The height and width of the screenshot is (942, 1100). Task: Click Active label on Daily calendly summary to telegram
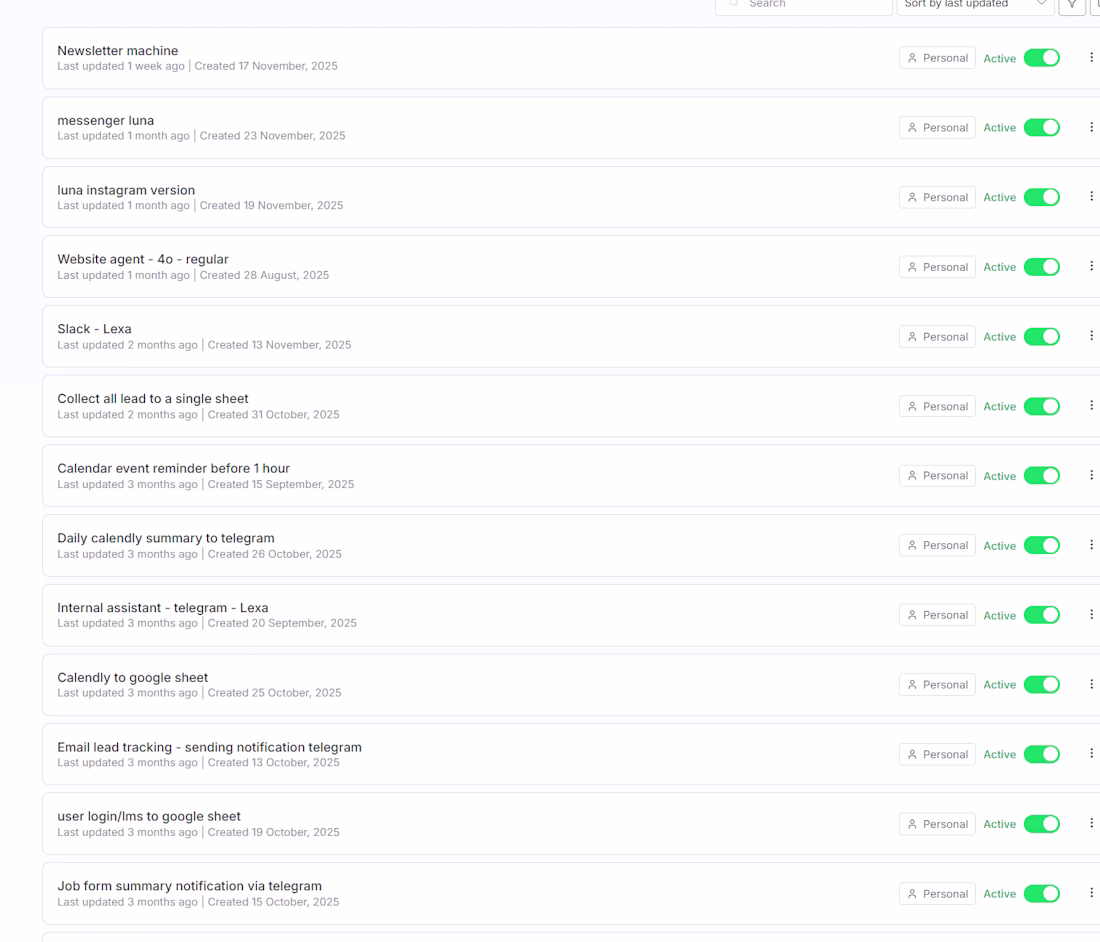[1000, 546]
